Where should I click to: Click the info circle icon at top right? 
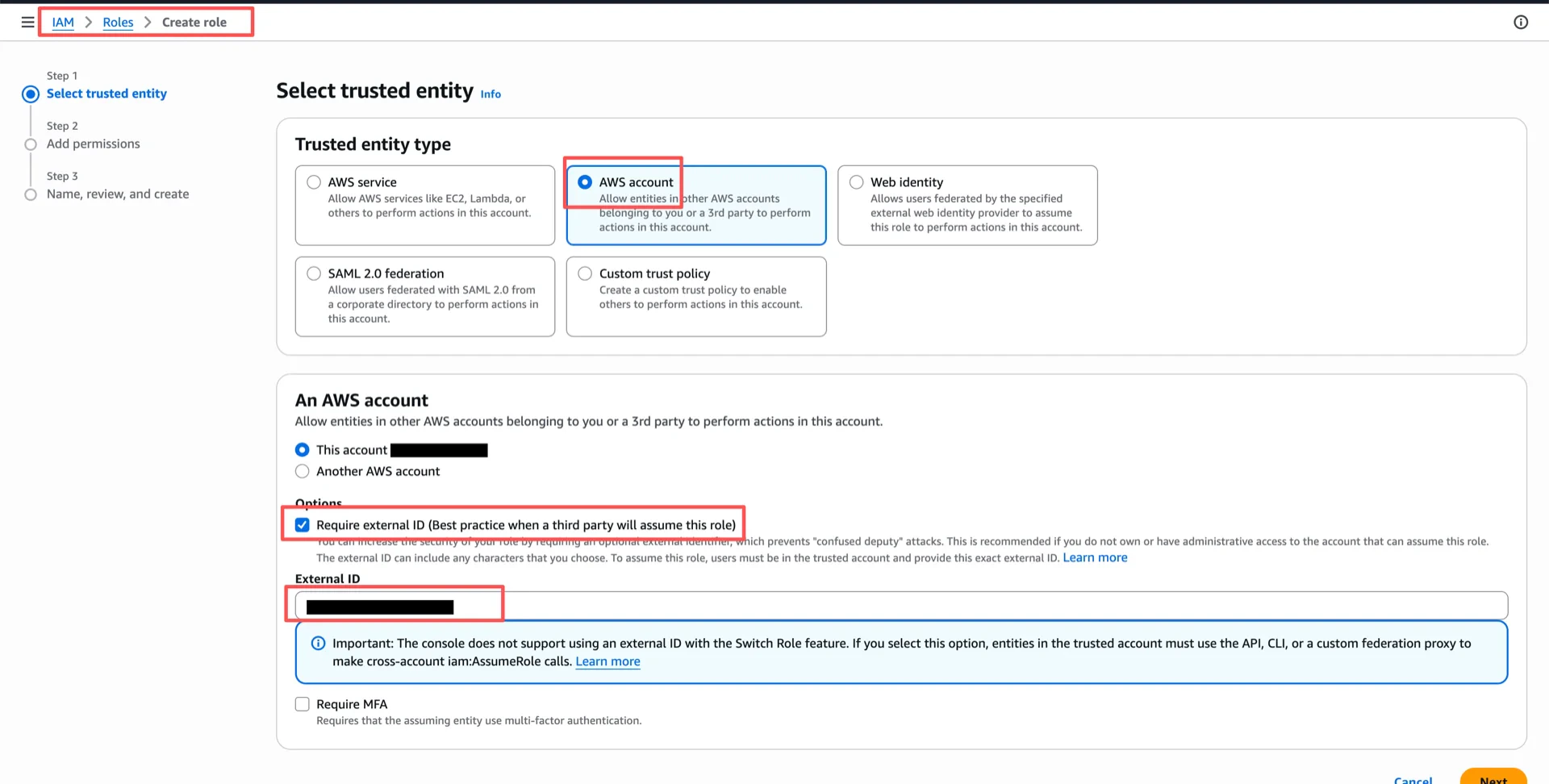[1521, 22]
